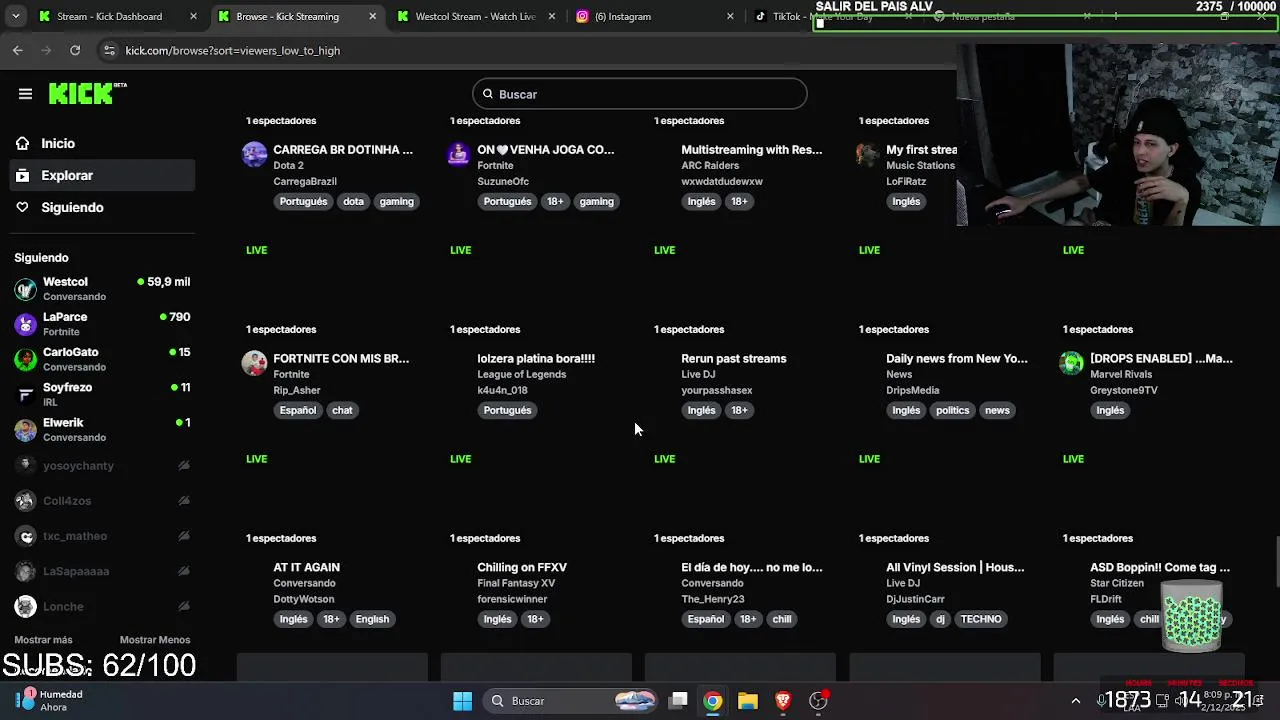
Task: Show hidden system tray icons
Action: pyautogui.click(x=1075, y=701)
